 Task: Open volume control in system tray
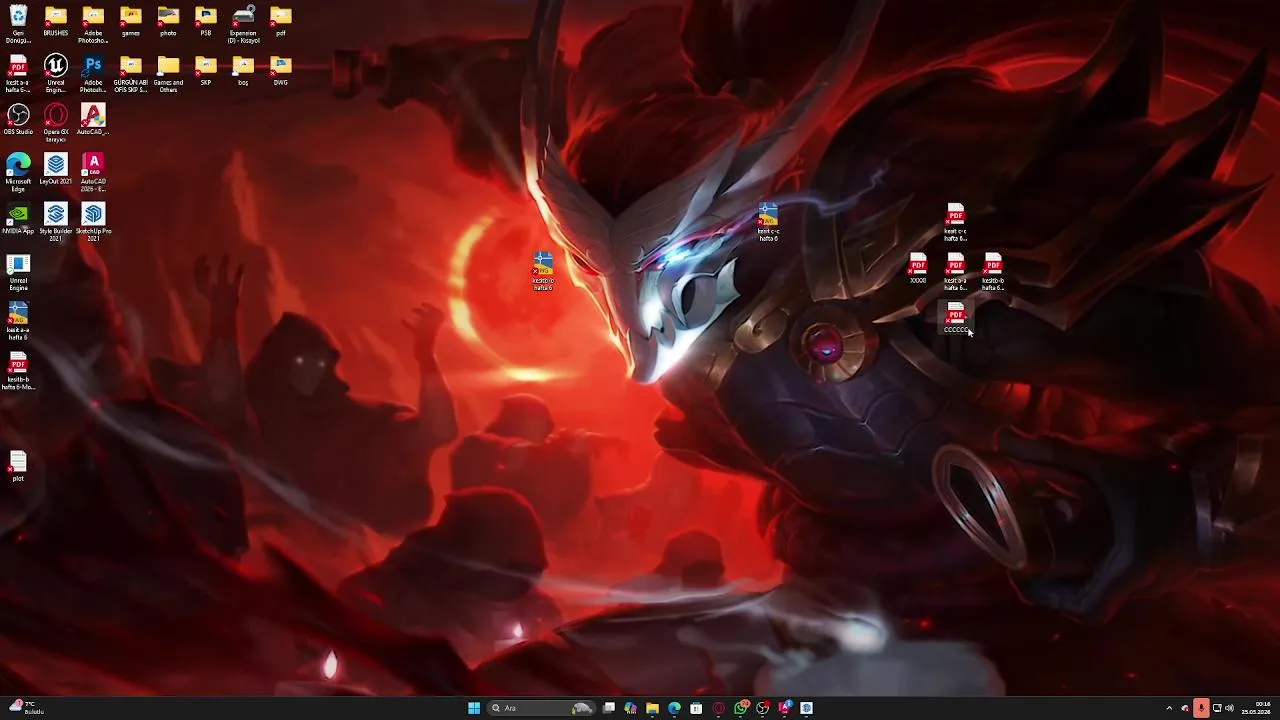[x=1229, y=708]
